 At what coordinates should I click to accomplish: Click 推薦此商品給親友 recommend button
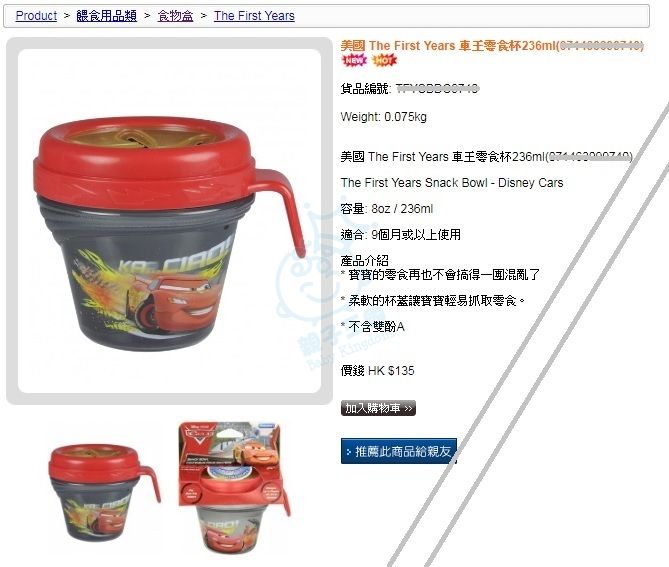pos(398,451)
